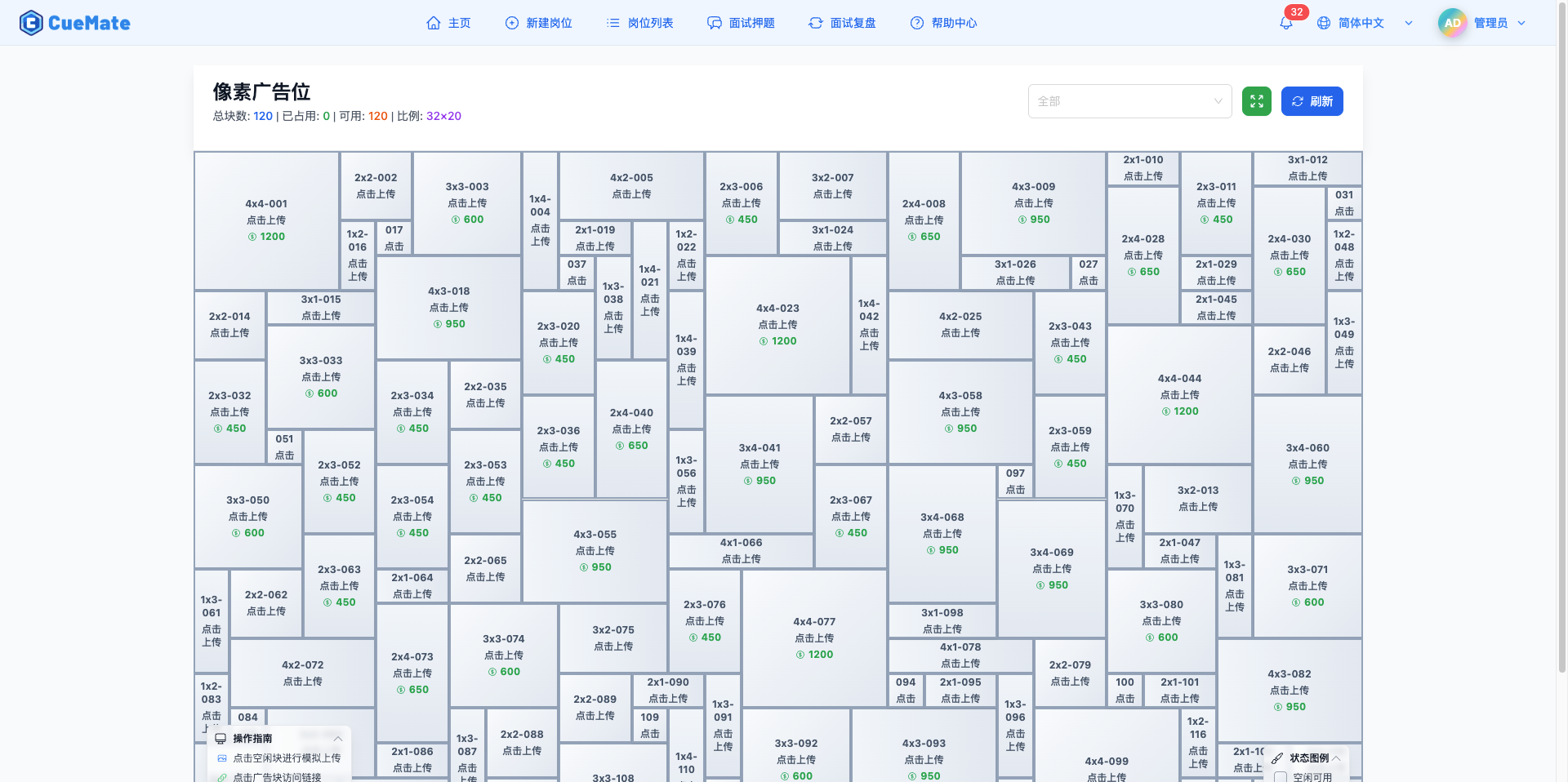Open the 岗位列表 menu item

pyautogui.click(x=640, y=23)
